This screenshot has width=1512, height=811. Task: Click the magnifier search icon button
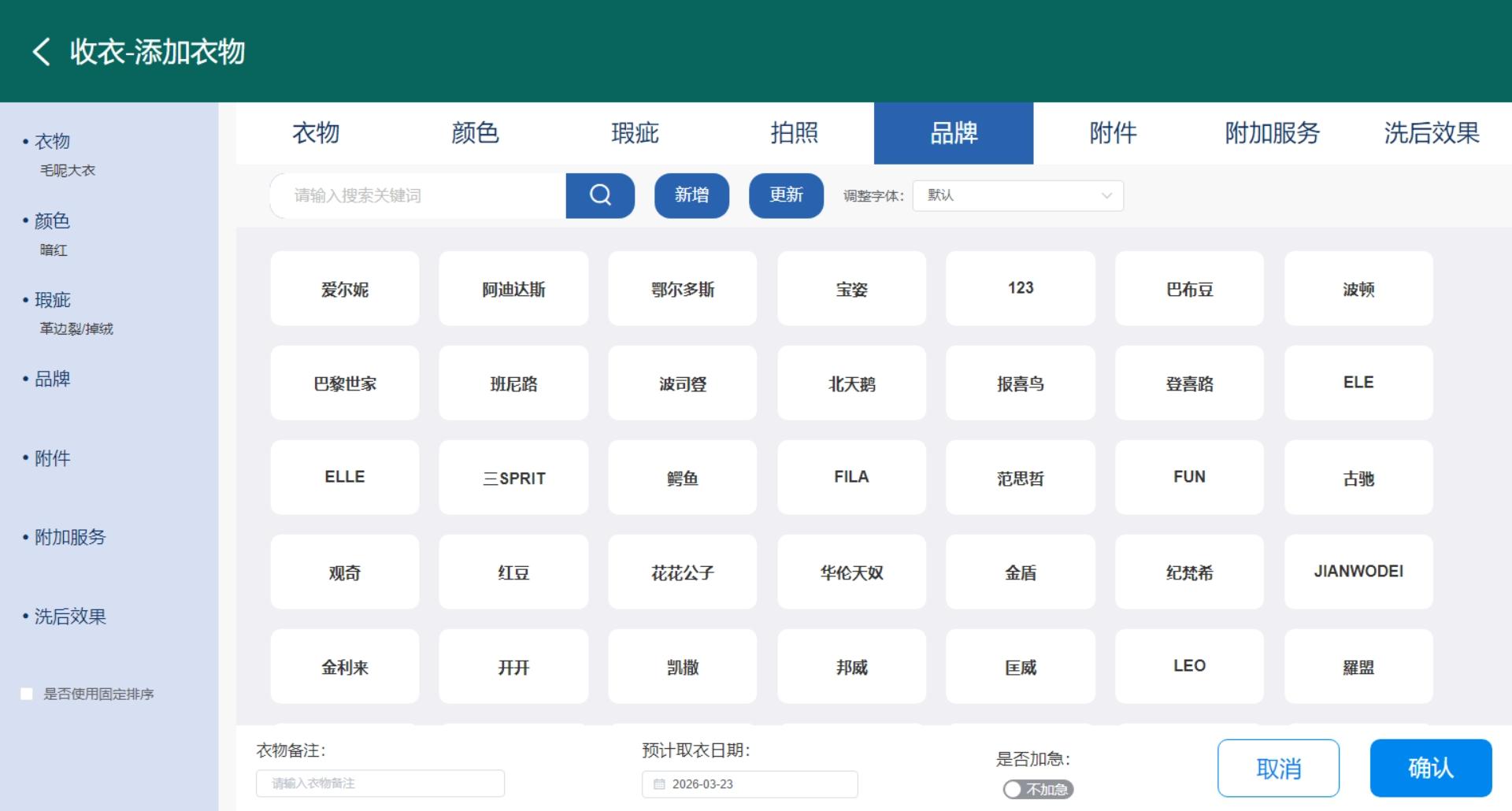point(600,195)
